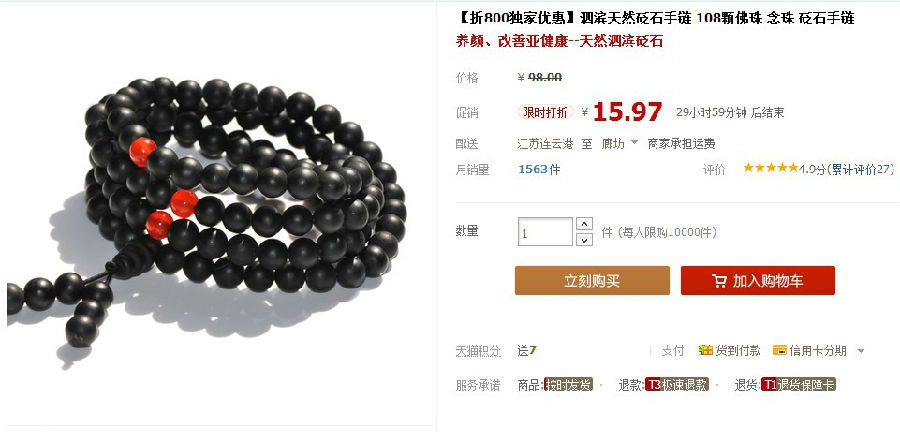Image resolution: width=900 pixels, height=432 pixels.
Task: Click the shopping cart icon
Action: pyautogui.click(x=719, y=281)
